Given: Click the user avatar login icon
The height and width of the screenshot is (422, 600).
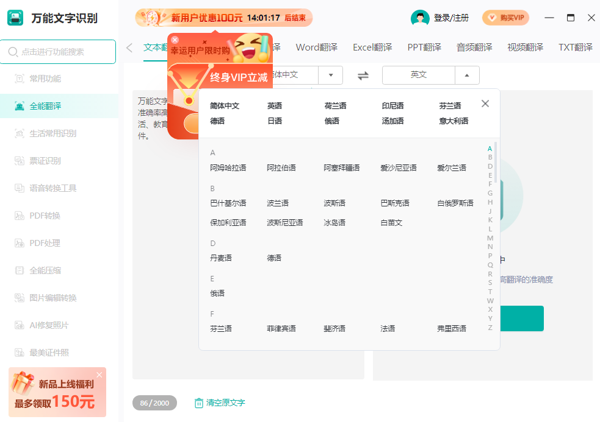Looking at the screenshot, I should point(420,18).
